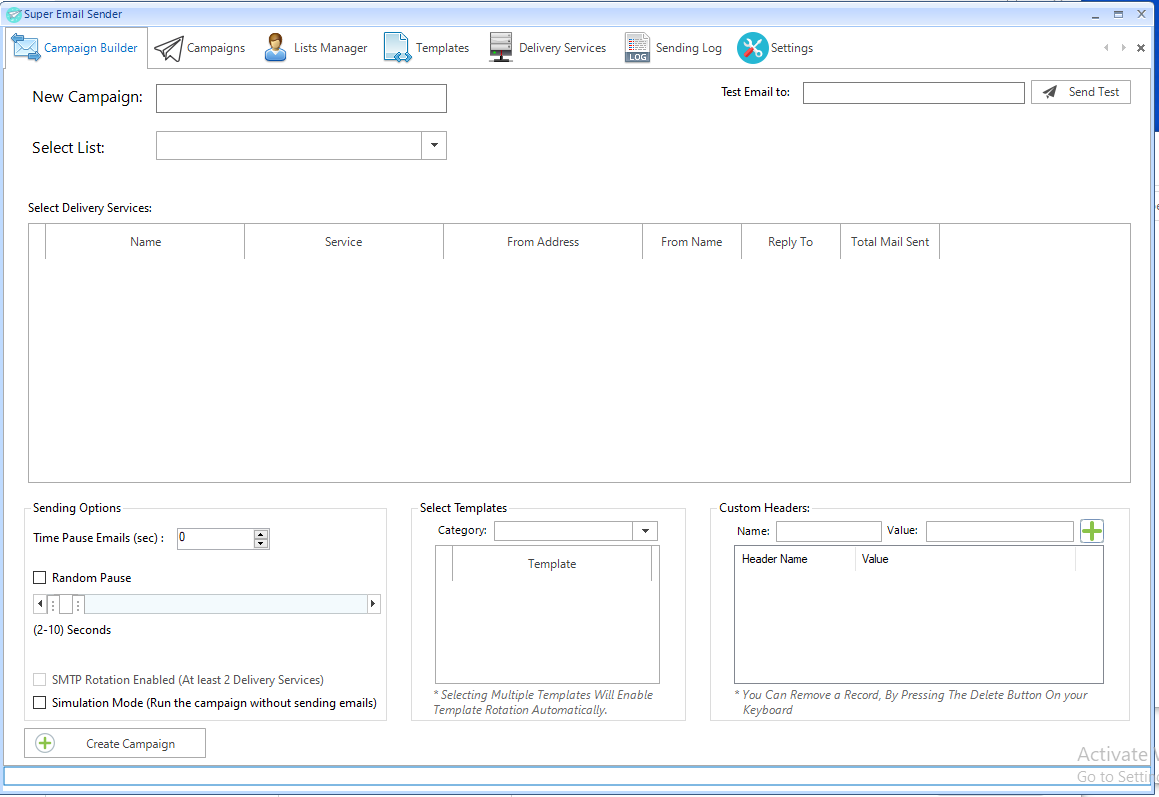Click the New Campaign name field

[301, 98]
